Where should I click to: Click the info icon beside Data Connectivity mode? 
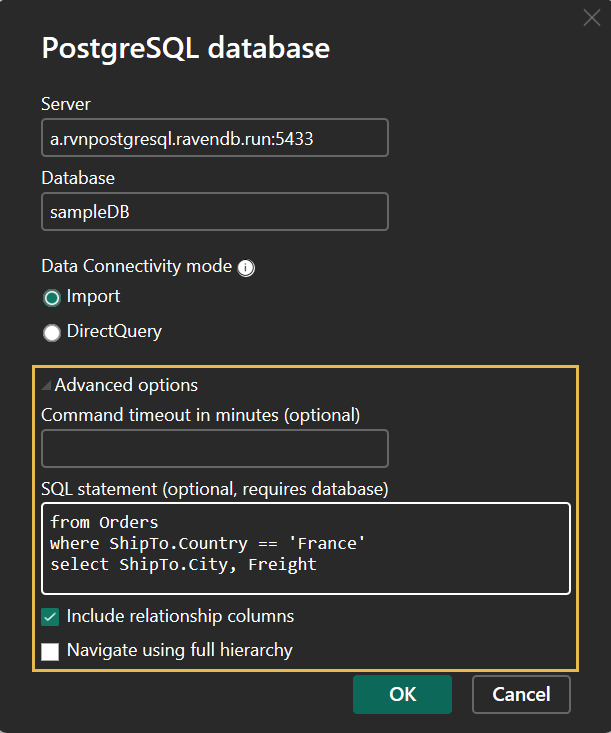(246, 268)
